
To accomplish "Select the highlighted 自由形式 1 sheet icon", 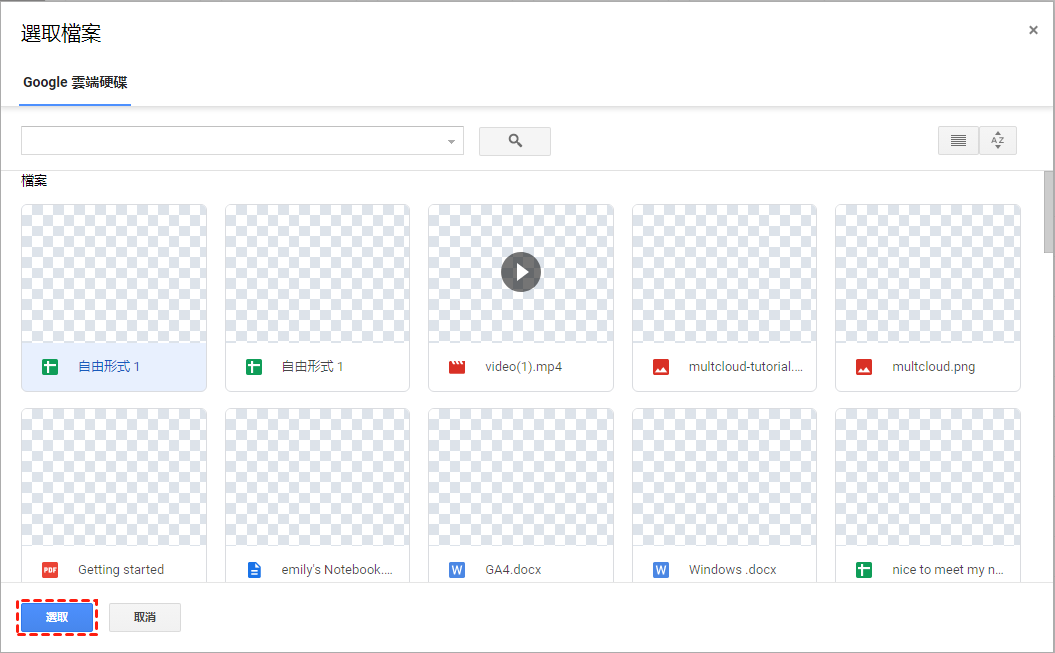I will coord(50,367).
